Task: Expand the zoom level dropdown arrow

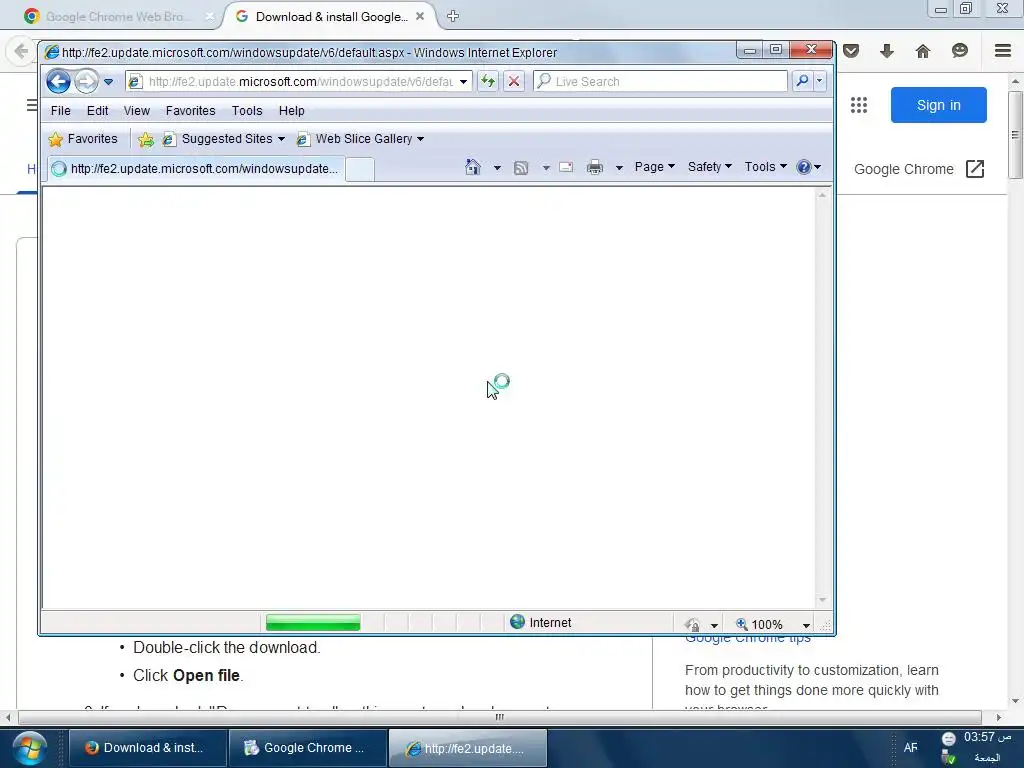Action: coord(807,625)
